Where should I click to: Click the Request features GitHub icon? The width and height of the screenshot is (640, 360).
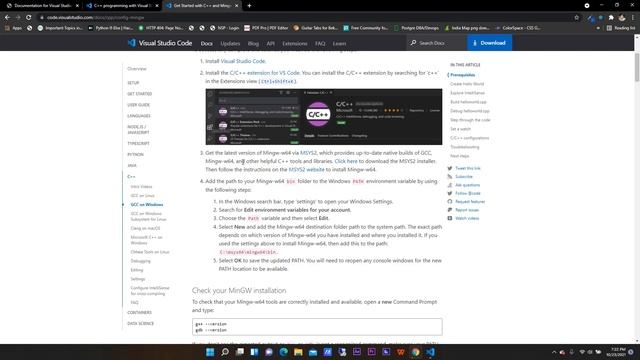point(449,202)
